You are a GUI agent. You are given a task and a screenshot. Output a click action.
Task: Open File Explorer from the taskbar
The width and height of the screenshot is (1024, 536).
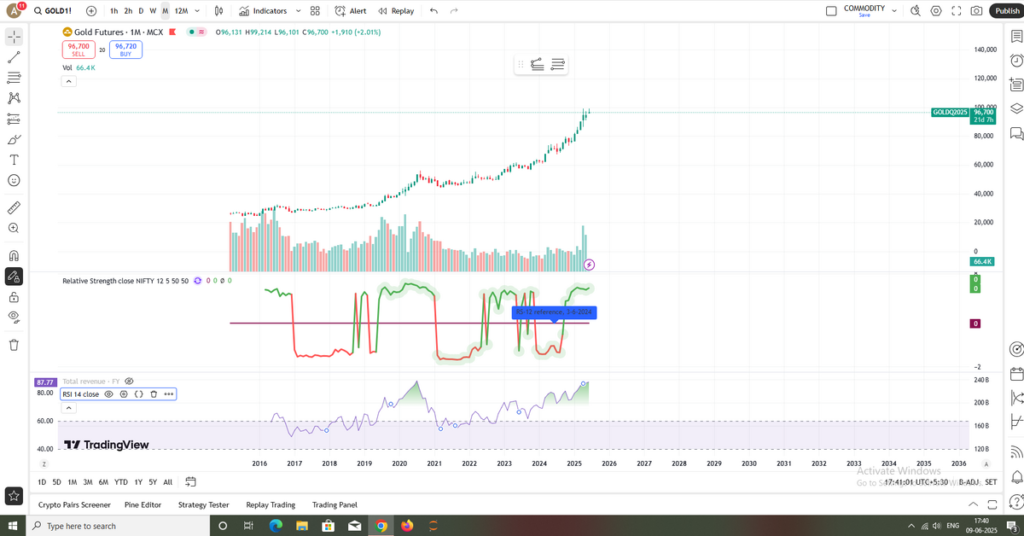[302, 526]
